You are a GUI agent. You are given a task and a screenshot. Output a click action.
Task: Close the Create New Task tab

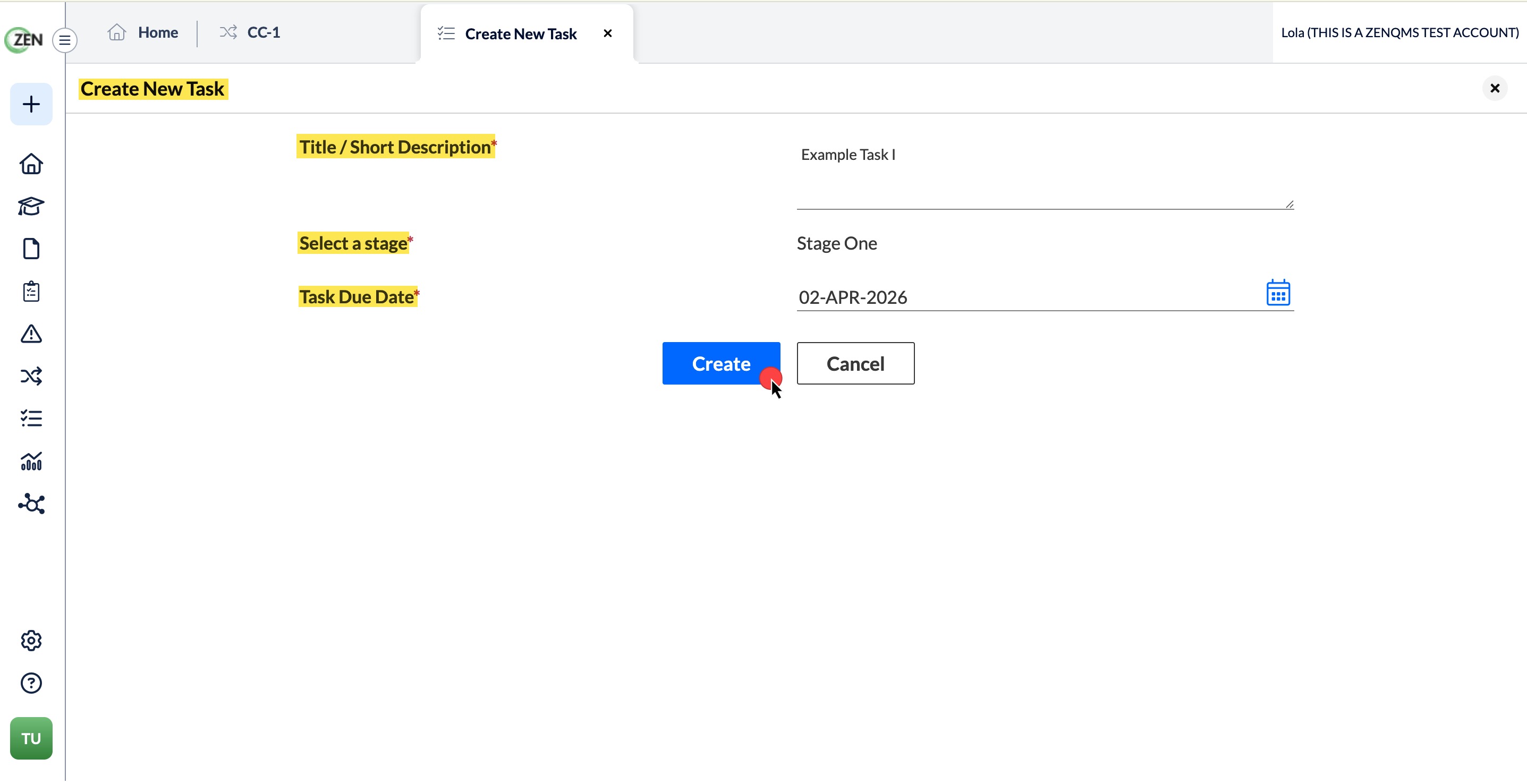[608, 34]
